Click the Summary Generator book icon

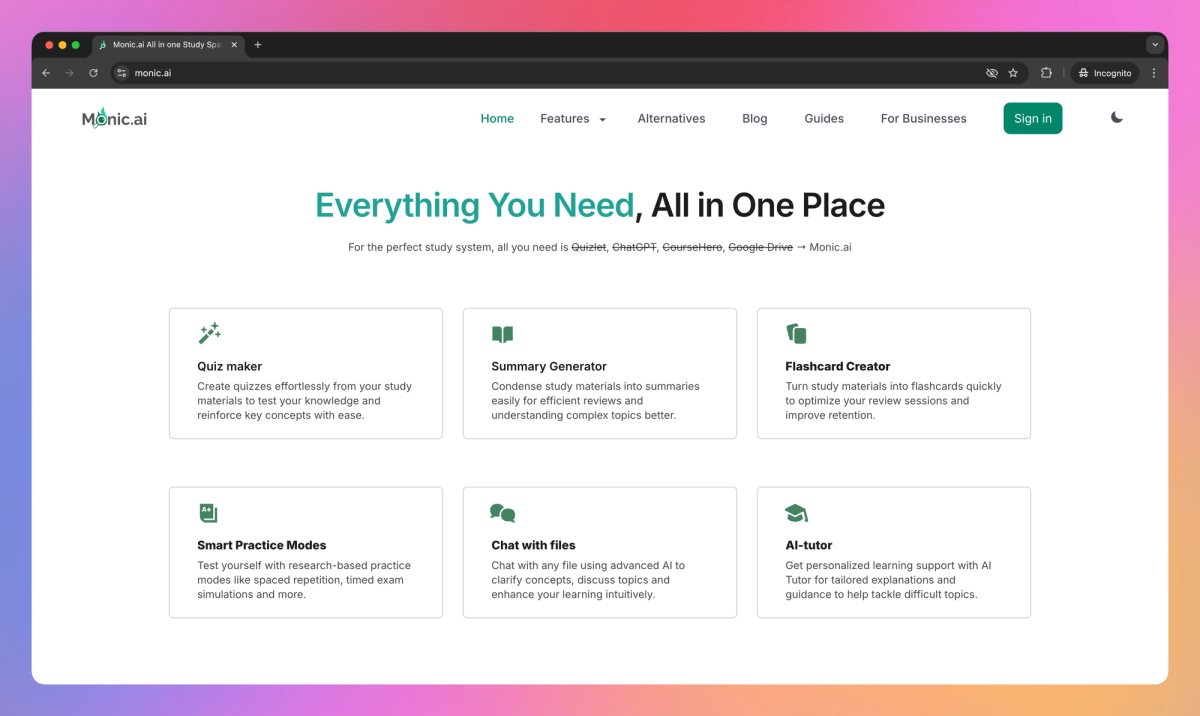click(x=502, y=334)
